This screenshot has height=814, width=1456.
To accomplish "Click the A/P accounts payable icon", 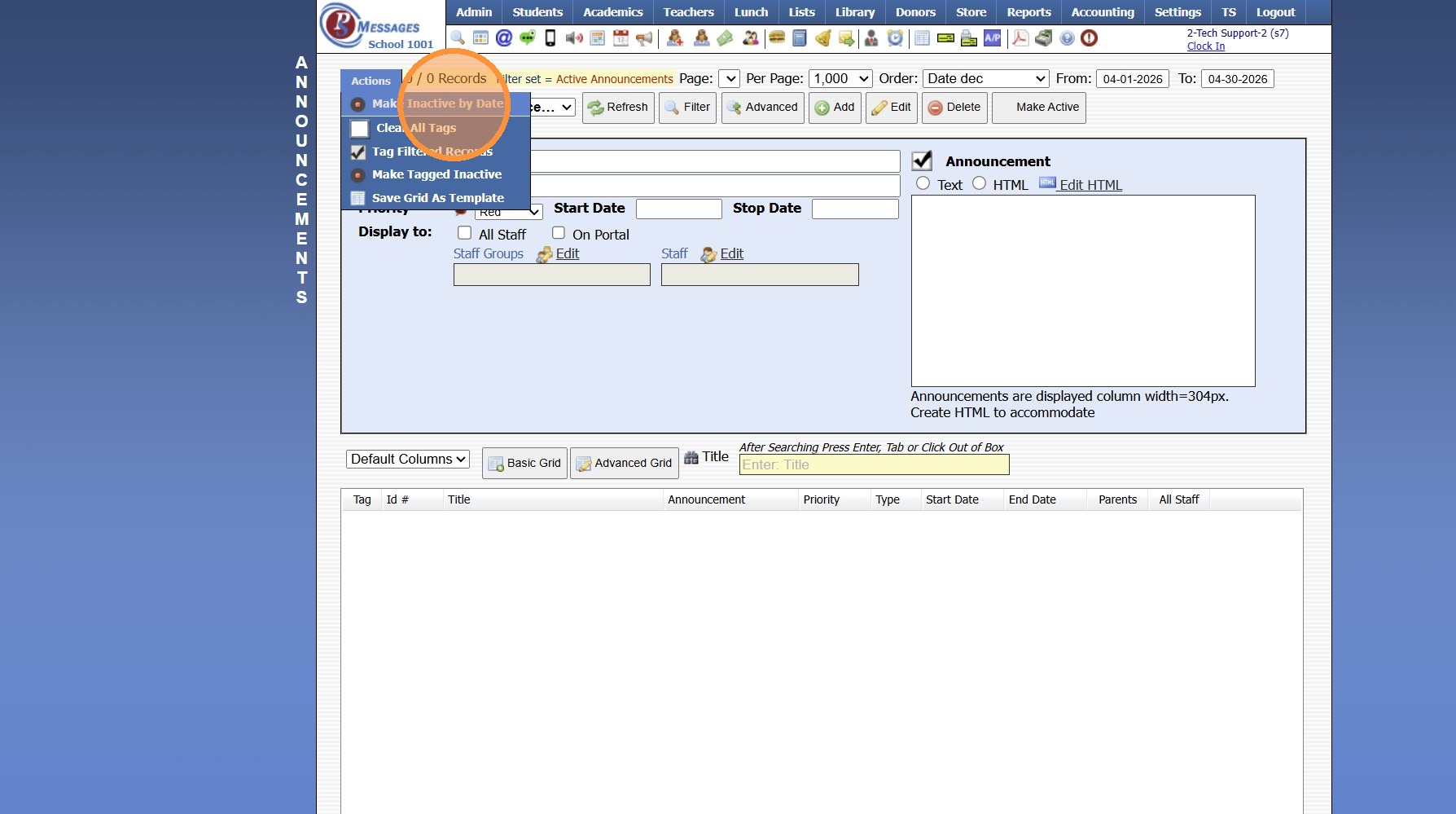I will click(993, 38).
